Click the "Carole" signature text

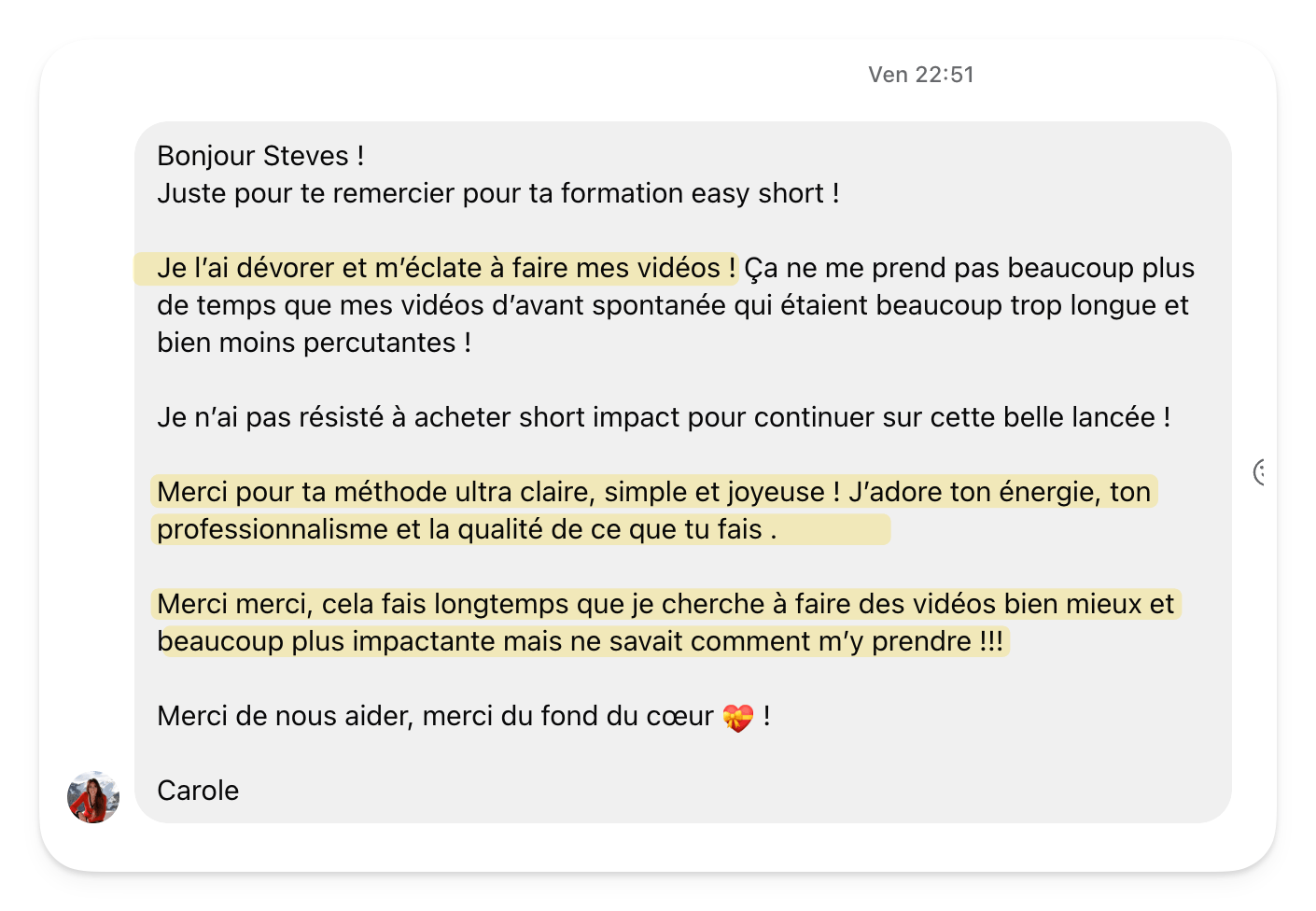198,791
